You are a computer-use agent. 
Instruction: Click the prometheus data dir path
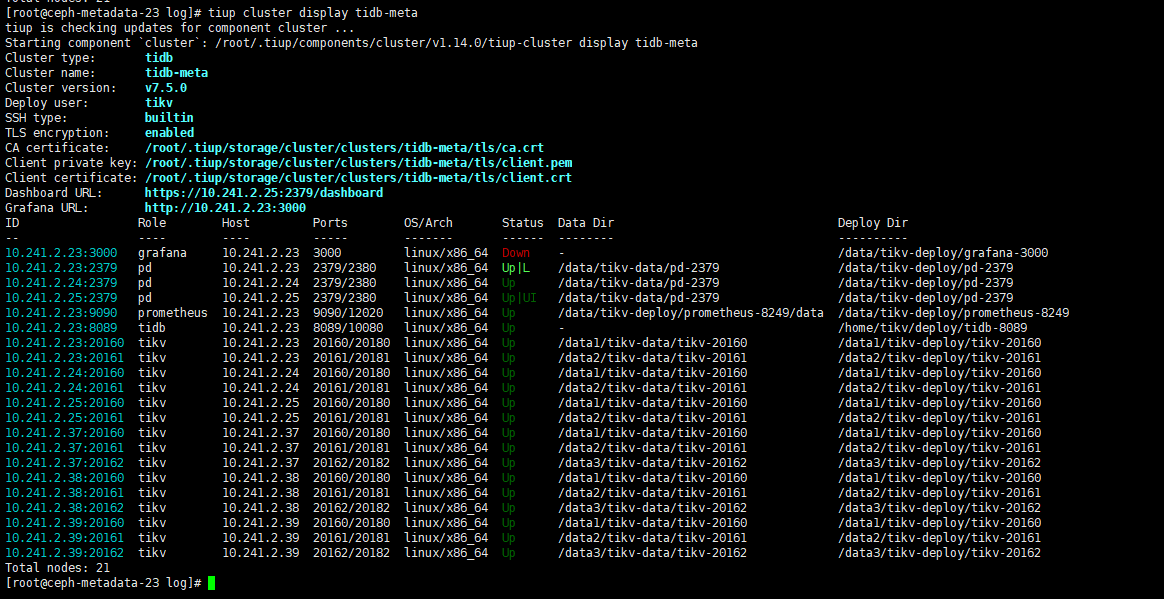point(690,313)
